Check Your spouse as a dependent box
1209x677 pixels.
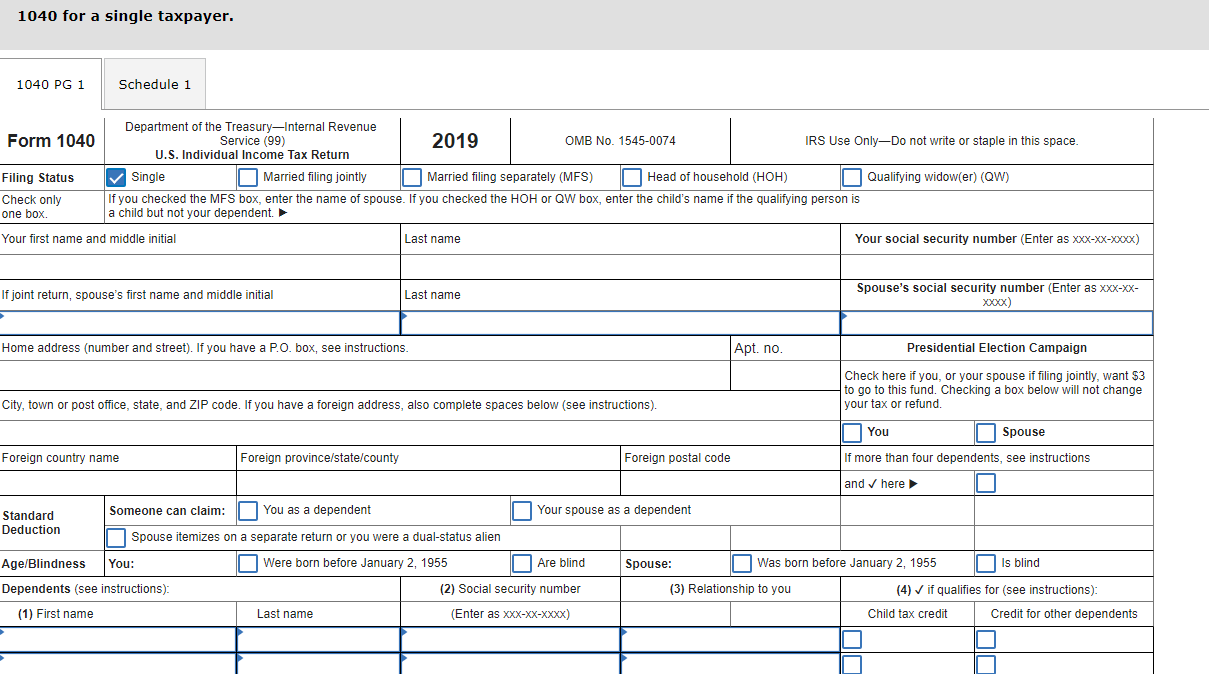click(522, 510)
